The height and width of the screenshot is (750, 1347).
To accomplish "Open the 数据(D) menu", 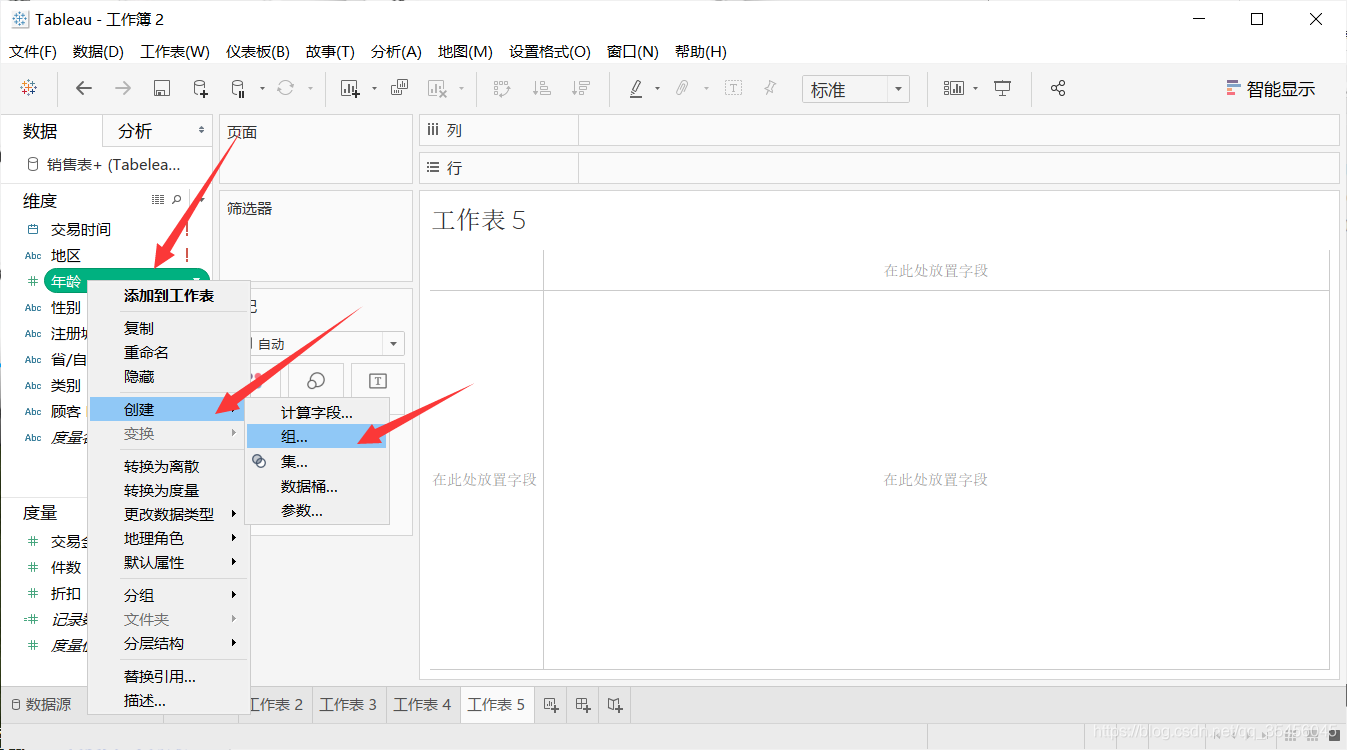I will [98, 51].
